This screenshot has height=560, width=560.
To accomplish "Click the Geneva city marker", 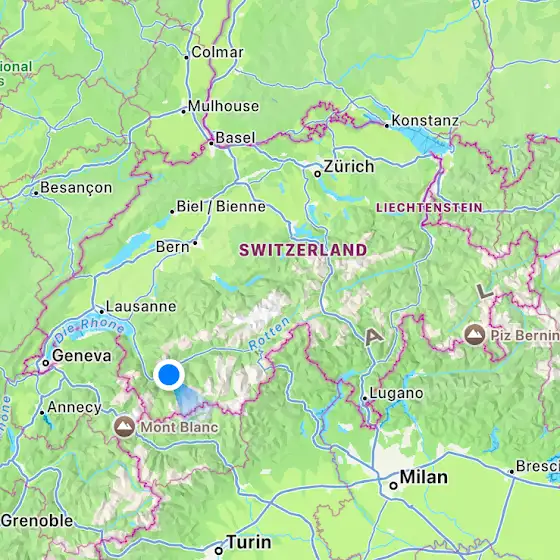I will (45, 363).
